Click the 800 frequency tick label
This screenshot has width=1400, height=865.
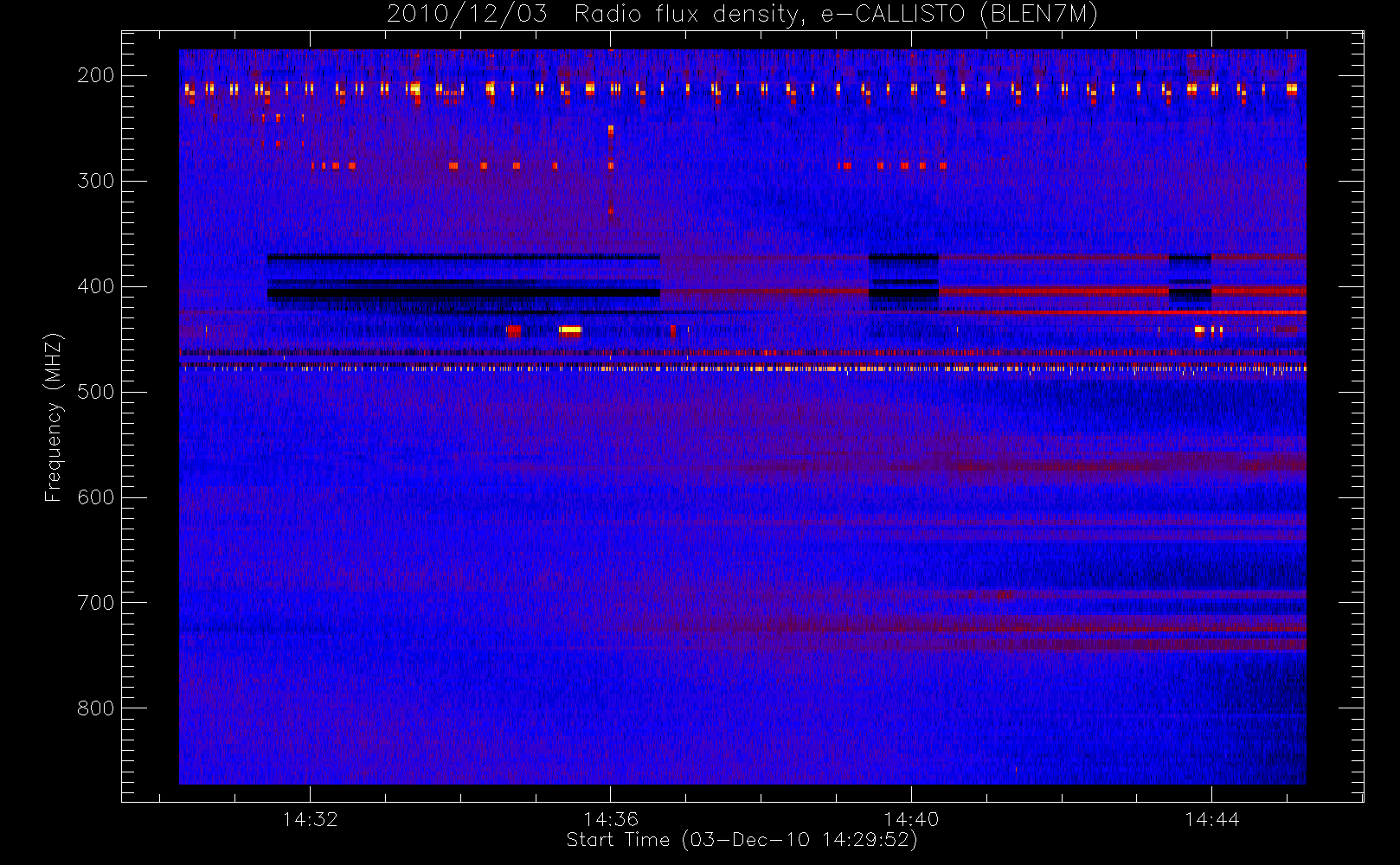click(96, 708)
